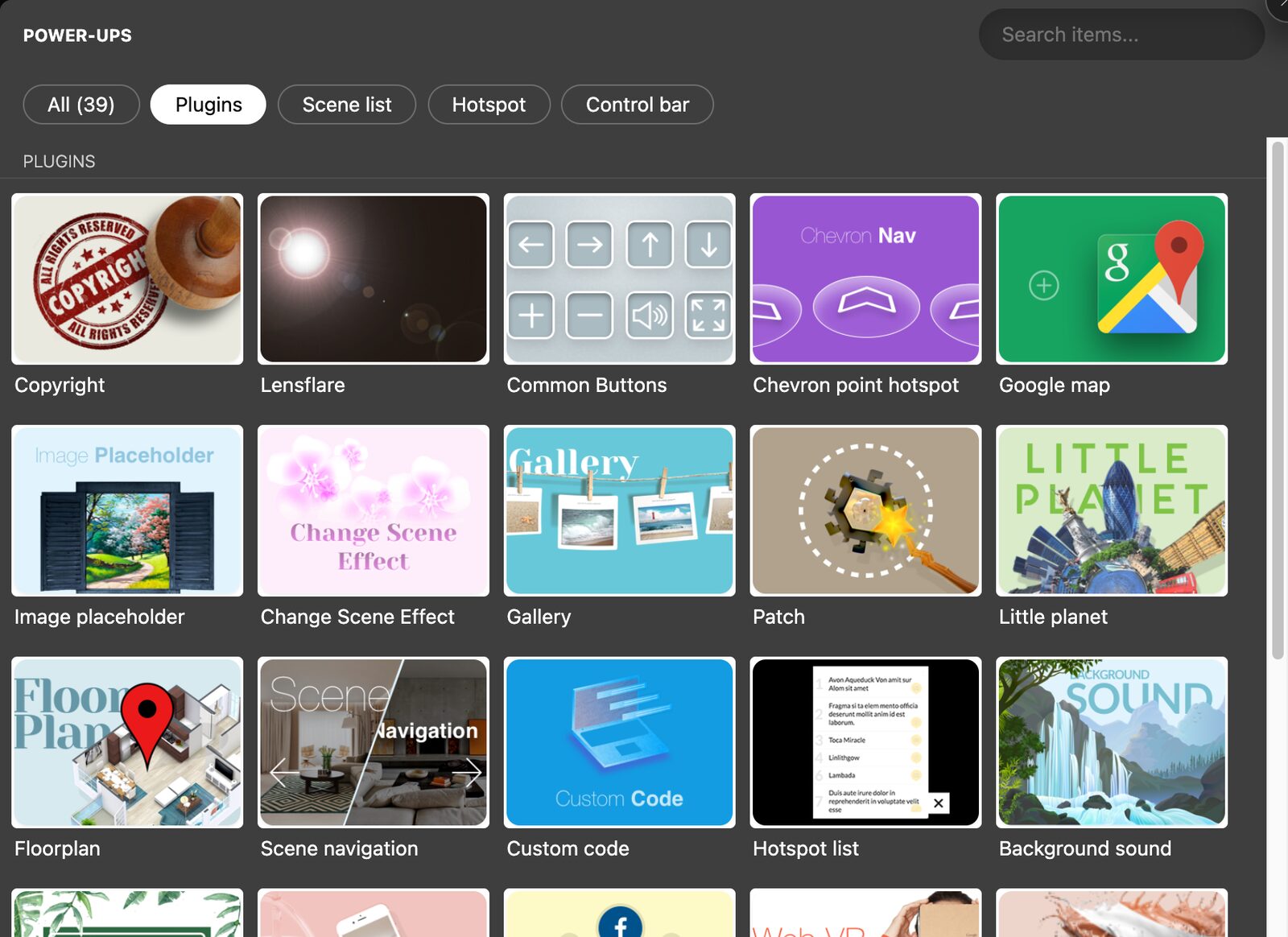The image size is (1288, 937).
Task: Add the Scene navigation plugin thumbnail
Action: coord(374,742)
